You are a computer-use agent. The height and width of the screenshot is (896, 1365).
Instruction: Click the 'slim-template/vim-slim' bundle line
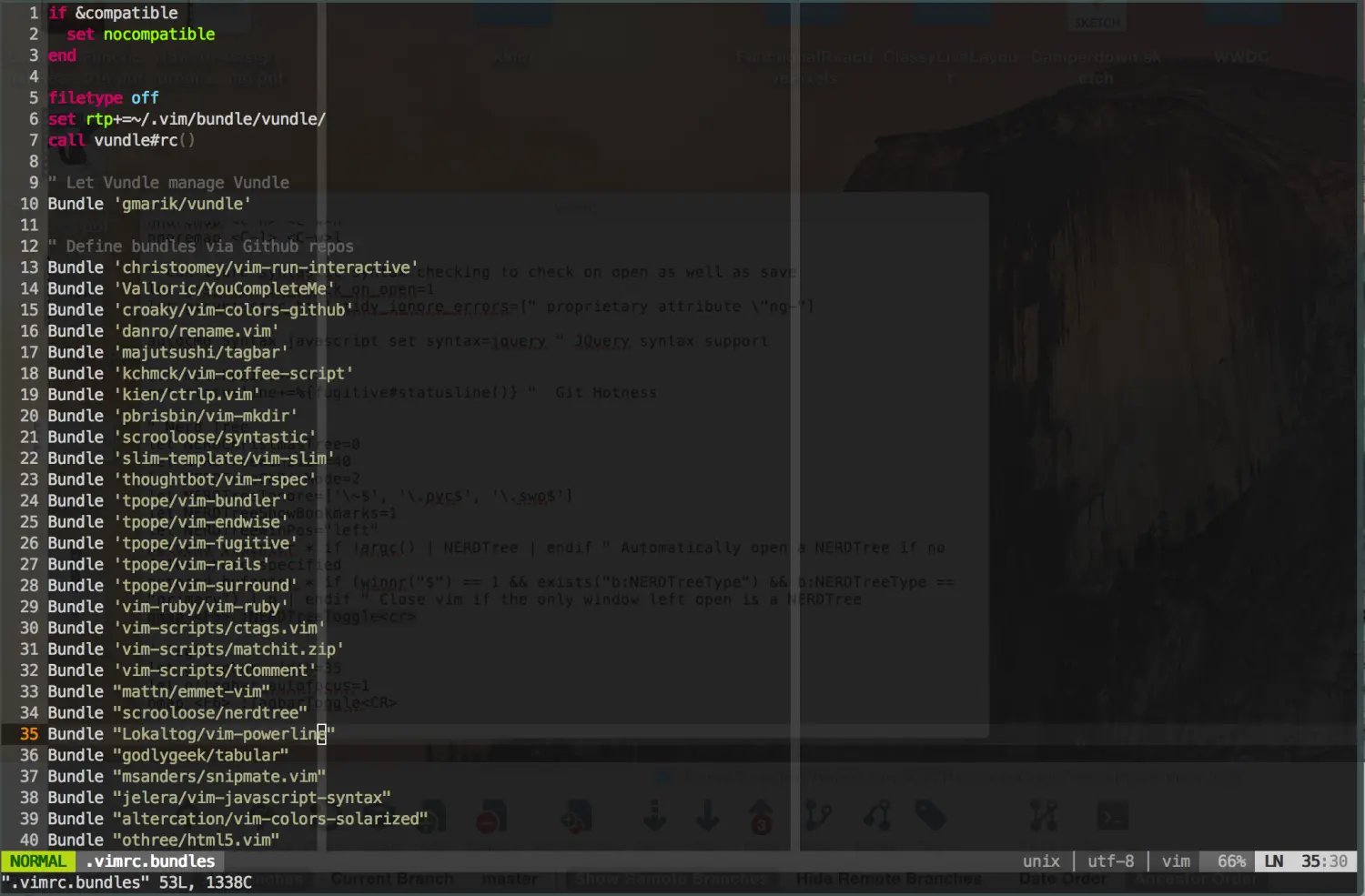click(191, 458)
